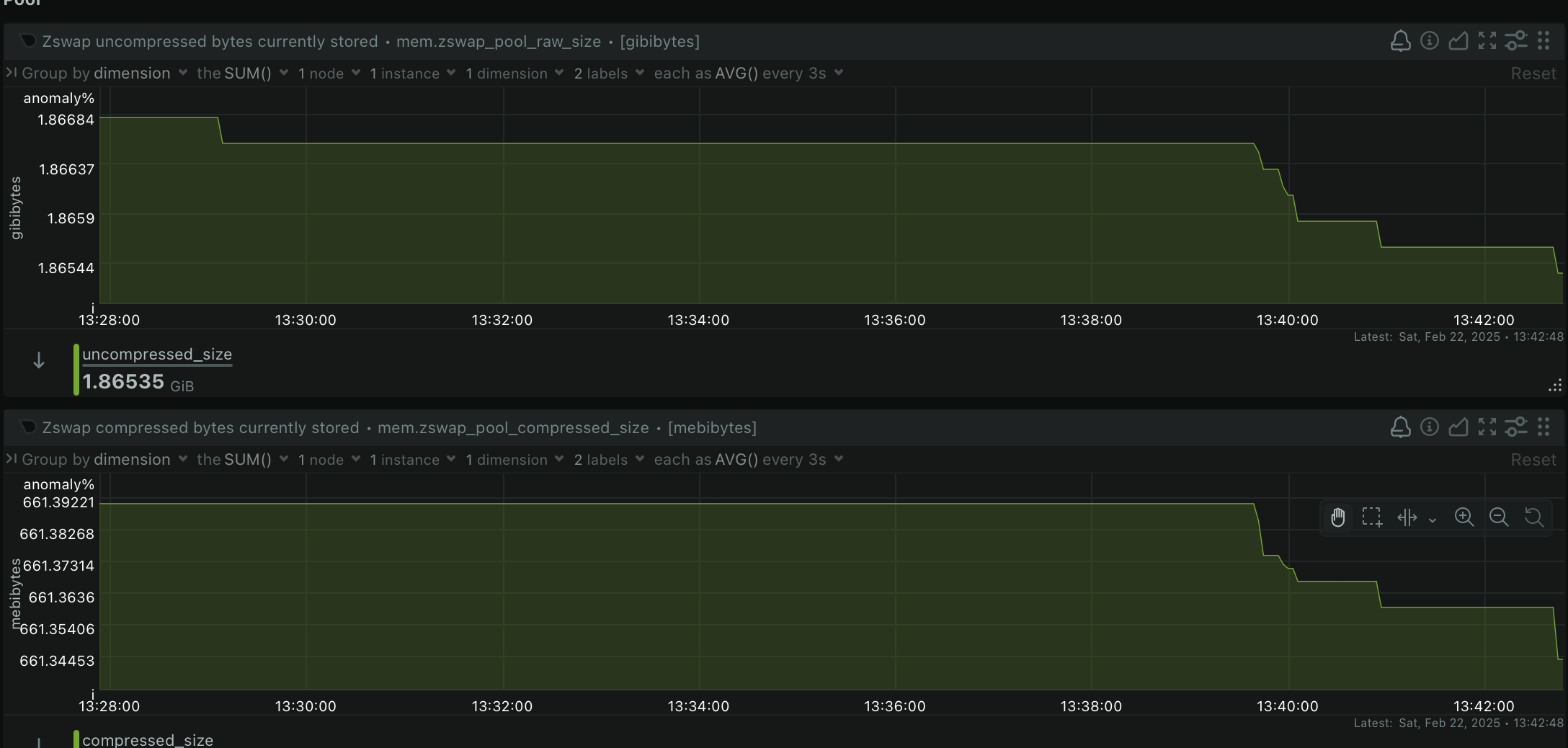Reset filters on compressed bytes chart
This screenshot has height=748, width=1568.
[x=1533, y=460]
